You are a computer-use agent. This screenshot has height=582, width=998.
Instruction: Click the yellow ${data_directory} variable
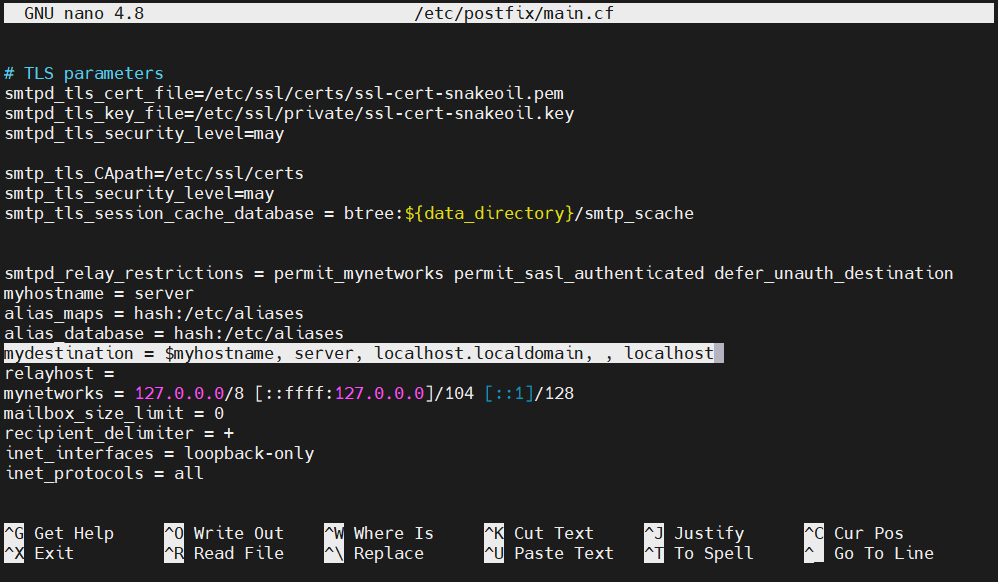coord(489,213)
